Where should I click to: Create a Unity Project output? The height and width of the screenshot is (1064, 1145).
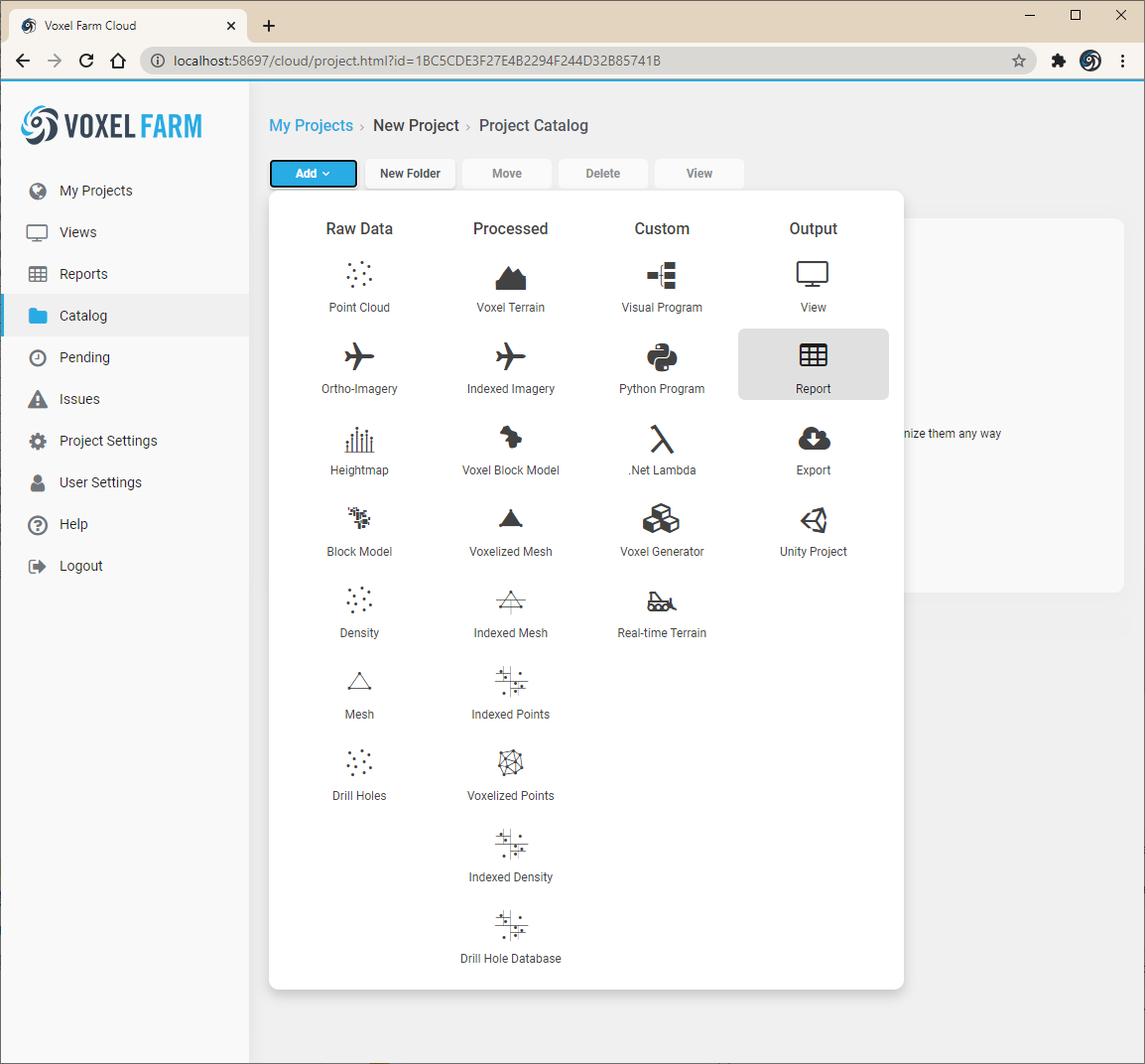(x=813, y=531)
